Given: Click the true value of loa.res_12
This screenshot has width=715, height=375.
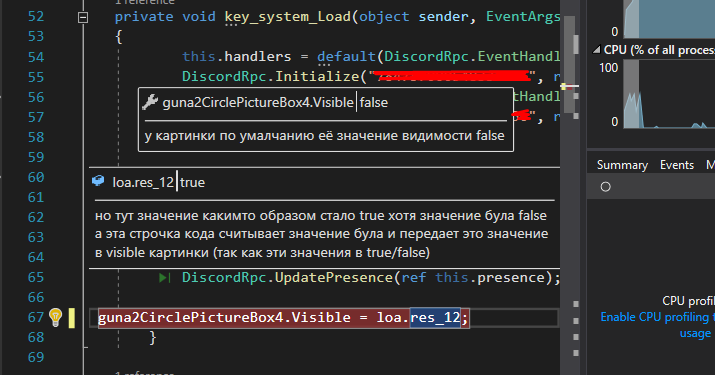Looking at the screenshot, I should click(x=192, y=182).
